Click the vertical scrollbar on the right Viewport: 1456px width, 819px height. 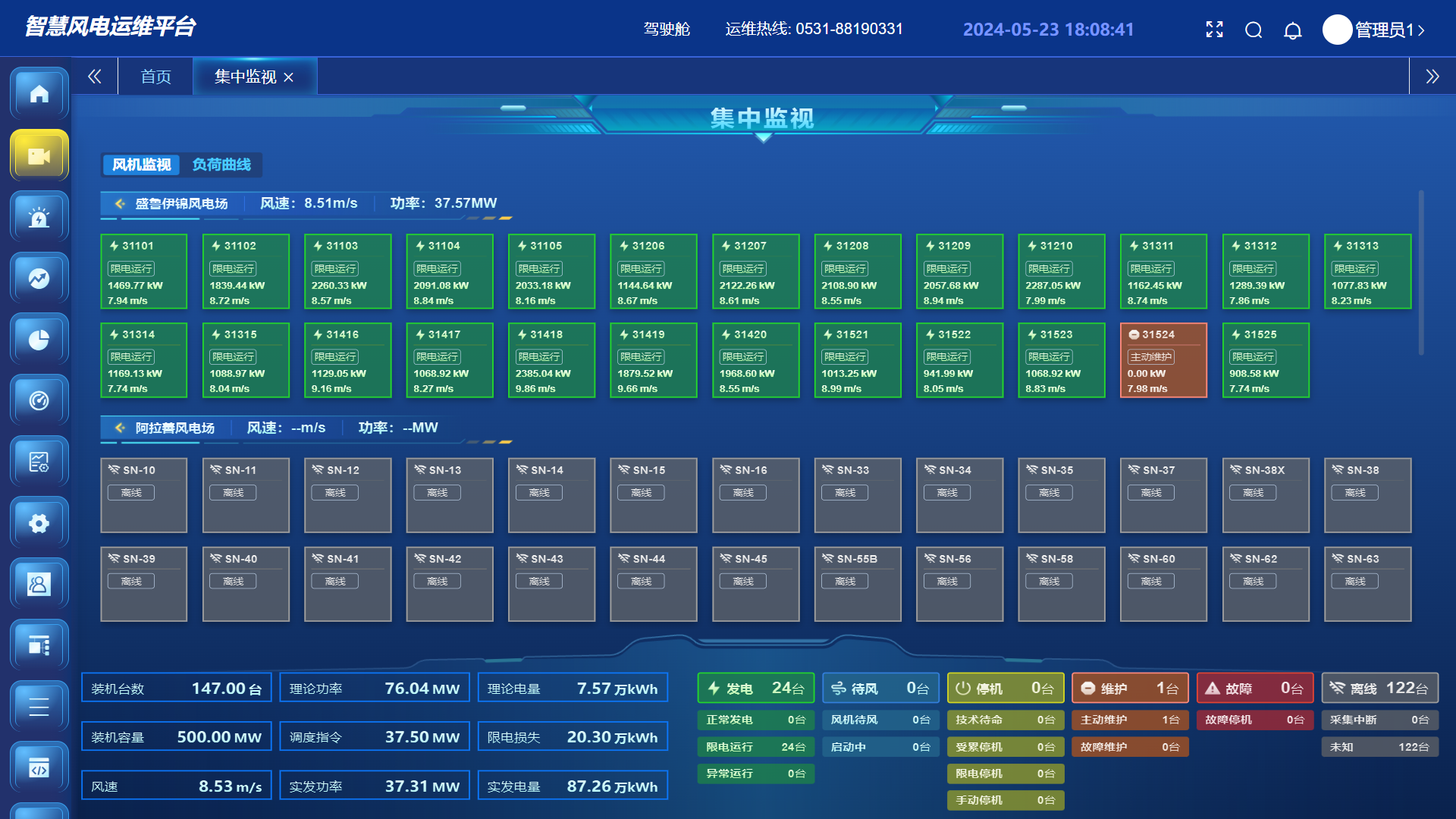pos(1420,273)
